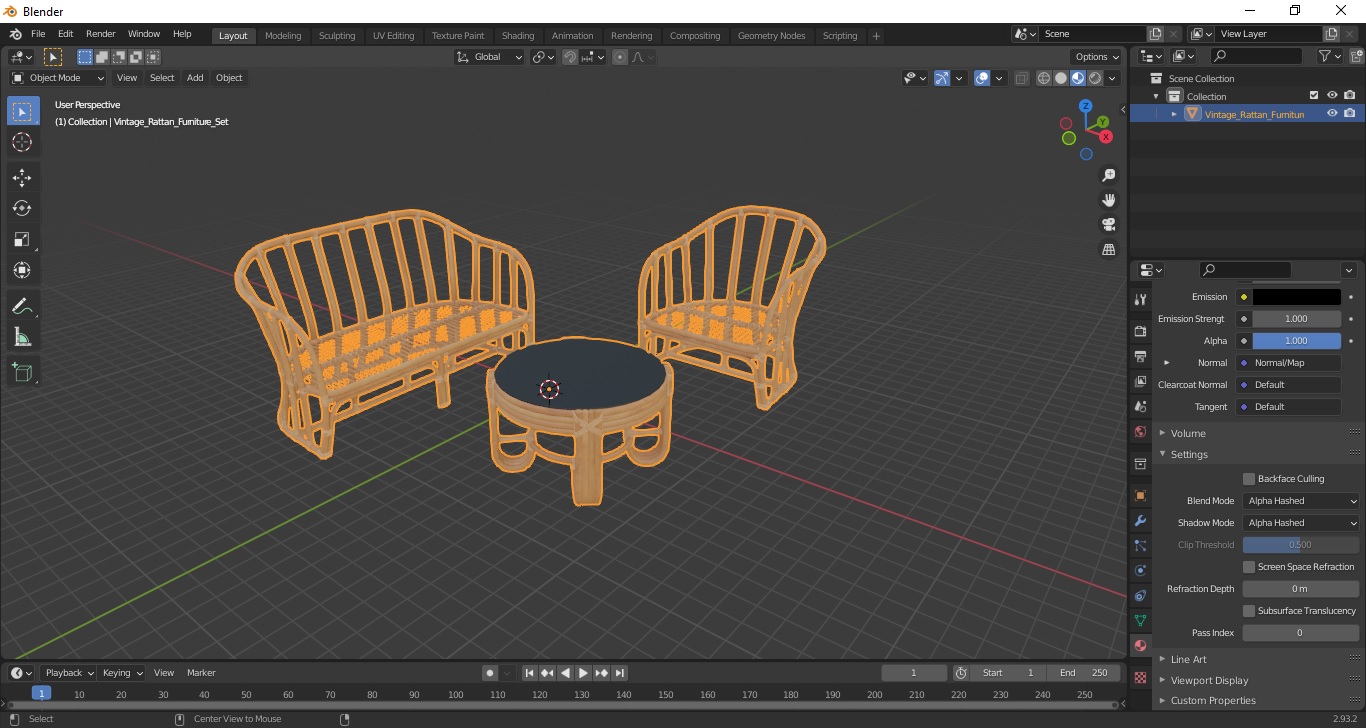
Task: Select the Cursor tool in the toolbar
Action: [x=22, y=142]
